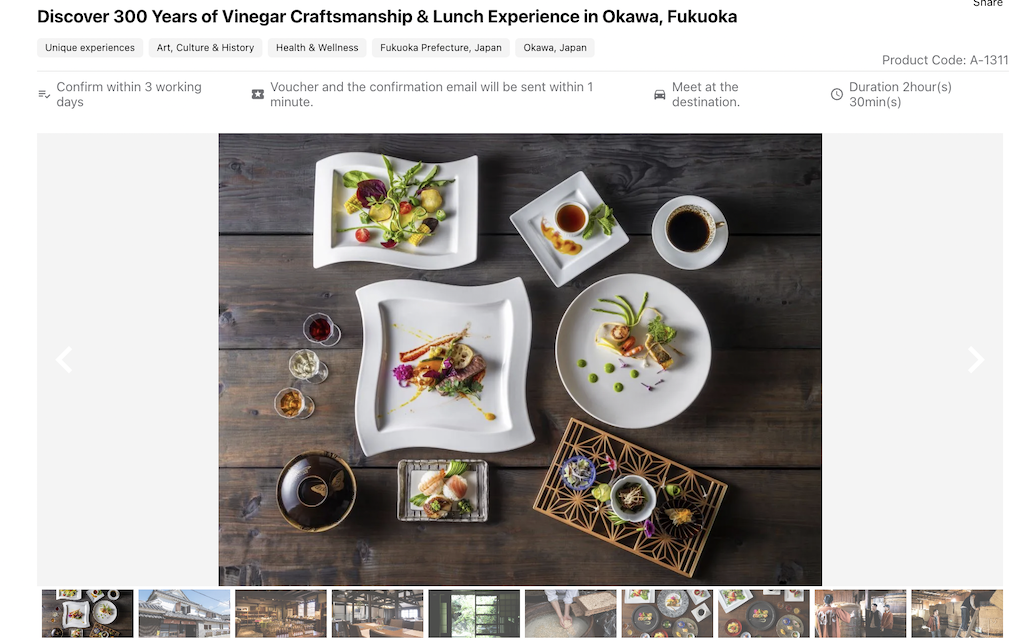Image resolution: width=1024 pixels, height=641 pixels.
Task: Open the Art, Culture & History tag
Action: point(205,48)
